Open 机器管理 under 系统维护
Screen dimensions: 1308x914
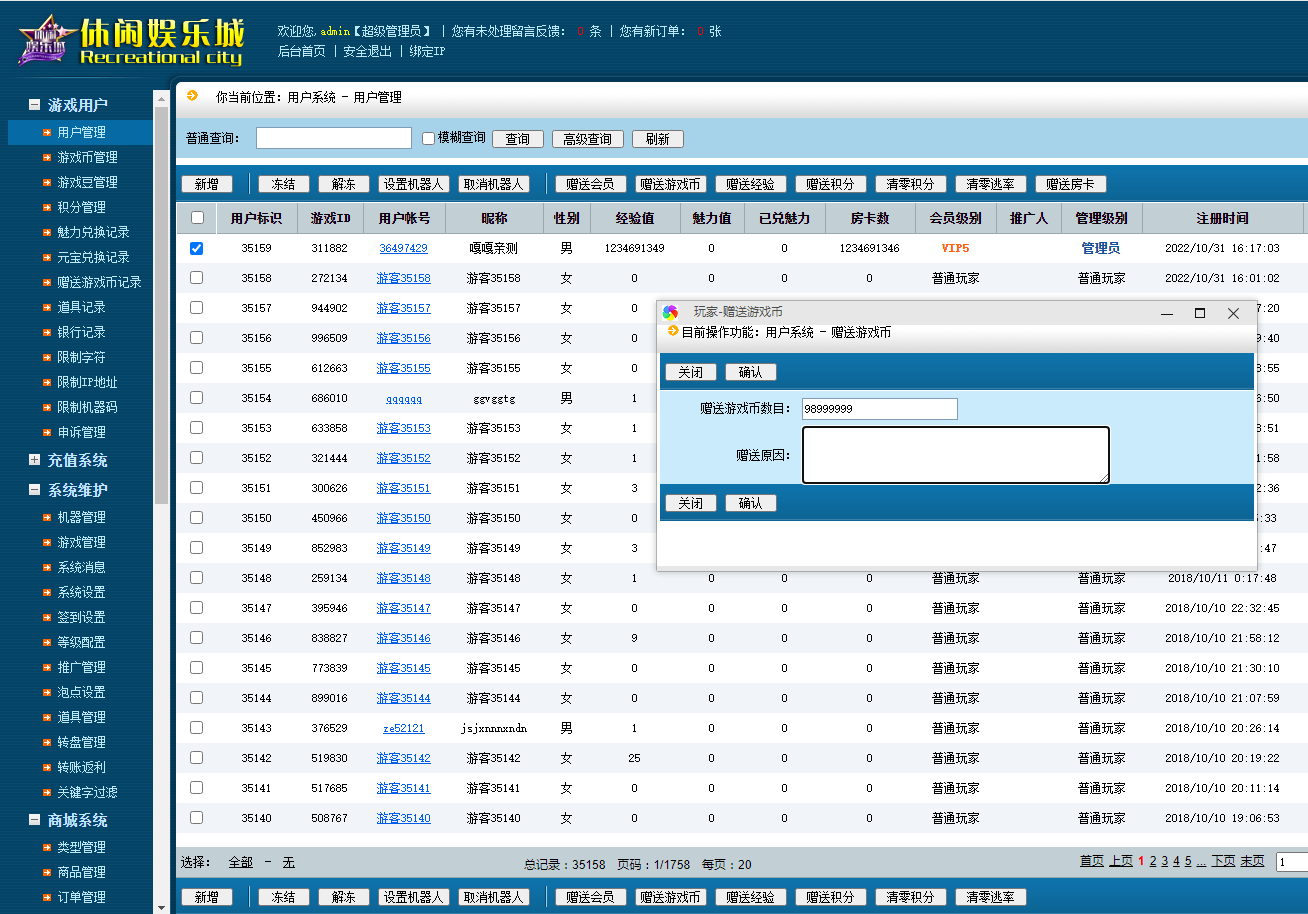45,517
